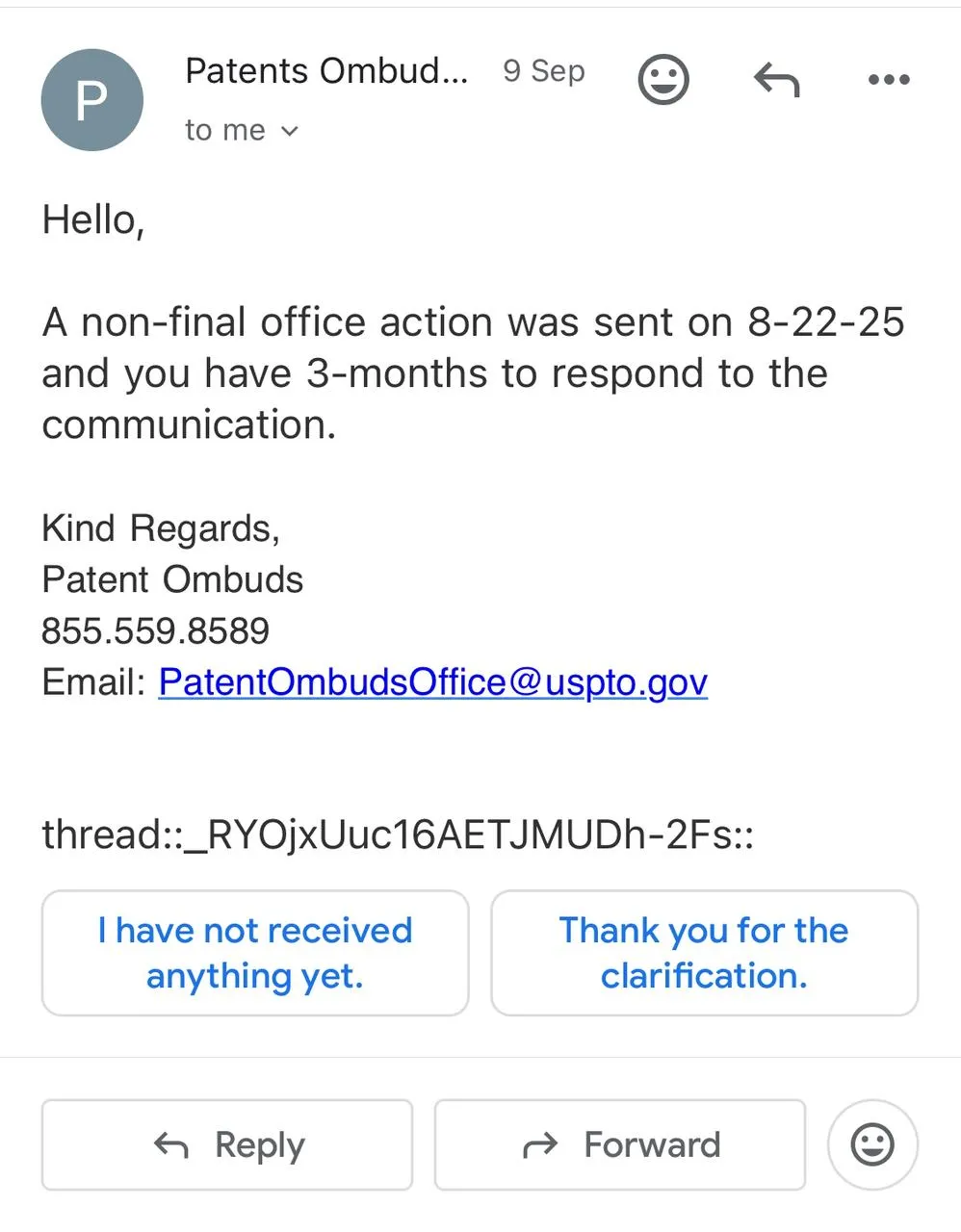Choose smart reply 'I have not received anything yet.'
The image size is (961, 1232).
(255, 953)
